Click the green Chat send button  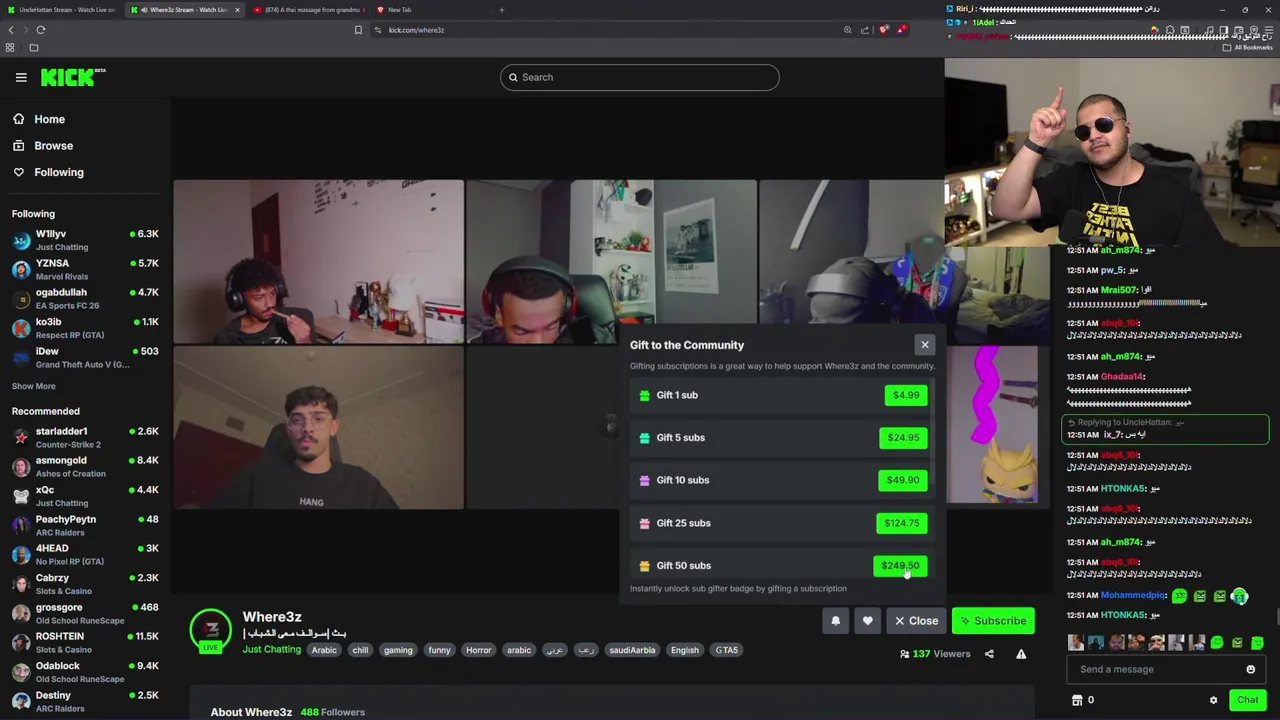1247,700
